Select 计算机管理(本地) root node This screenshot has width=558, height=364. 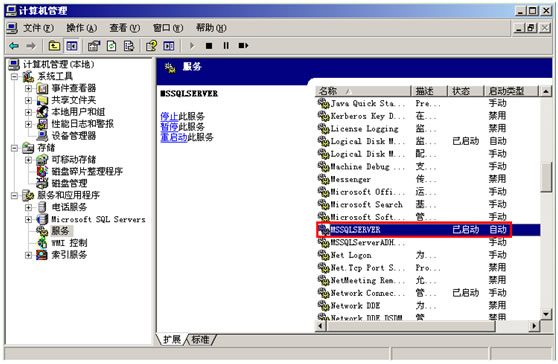pyautogui.click(x=58, y=64)
